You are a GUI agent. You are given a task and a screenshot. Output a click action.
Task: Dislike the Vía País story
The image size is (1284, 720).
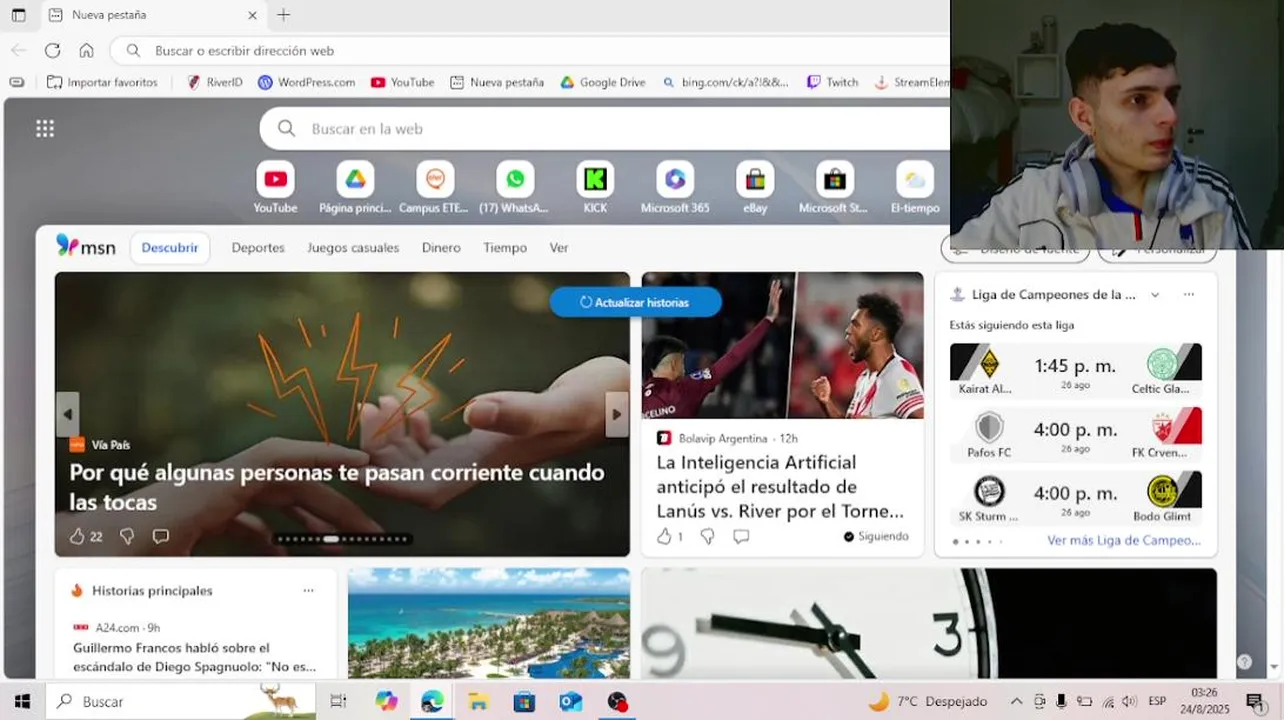click(x=127, y=536)
